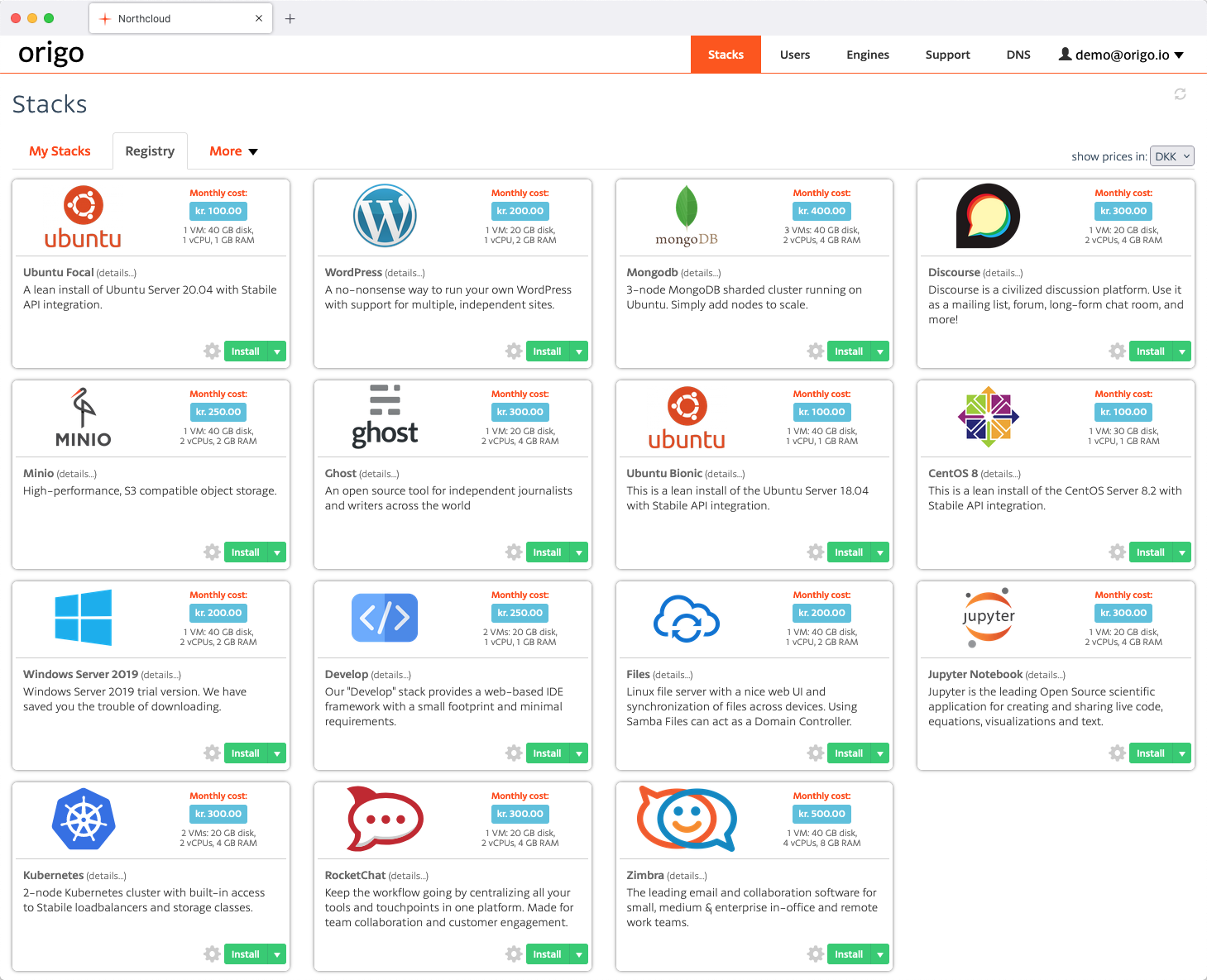Switch to My Stacks tab
Screen dimensions: 1207x980
point(60,151)
